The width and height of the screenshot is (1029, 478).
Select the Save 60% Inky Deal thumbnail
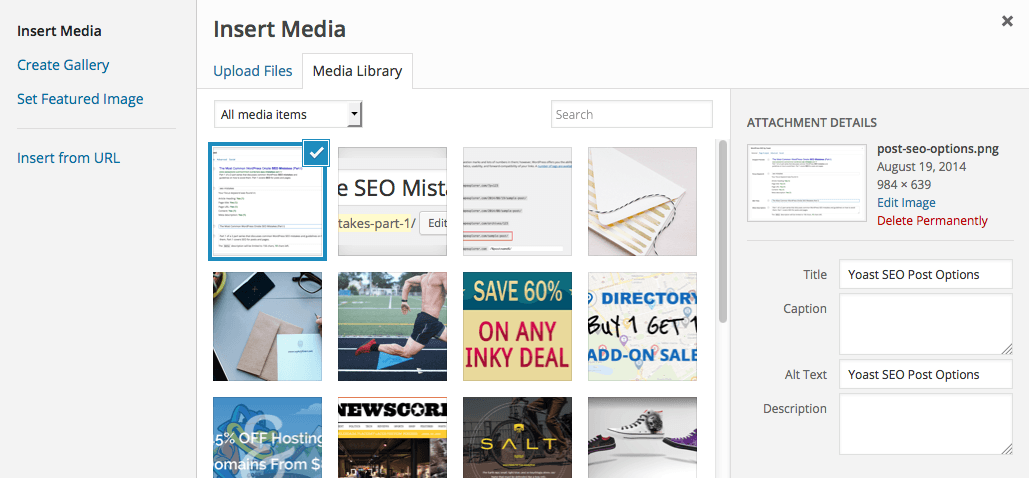point(517,326)
